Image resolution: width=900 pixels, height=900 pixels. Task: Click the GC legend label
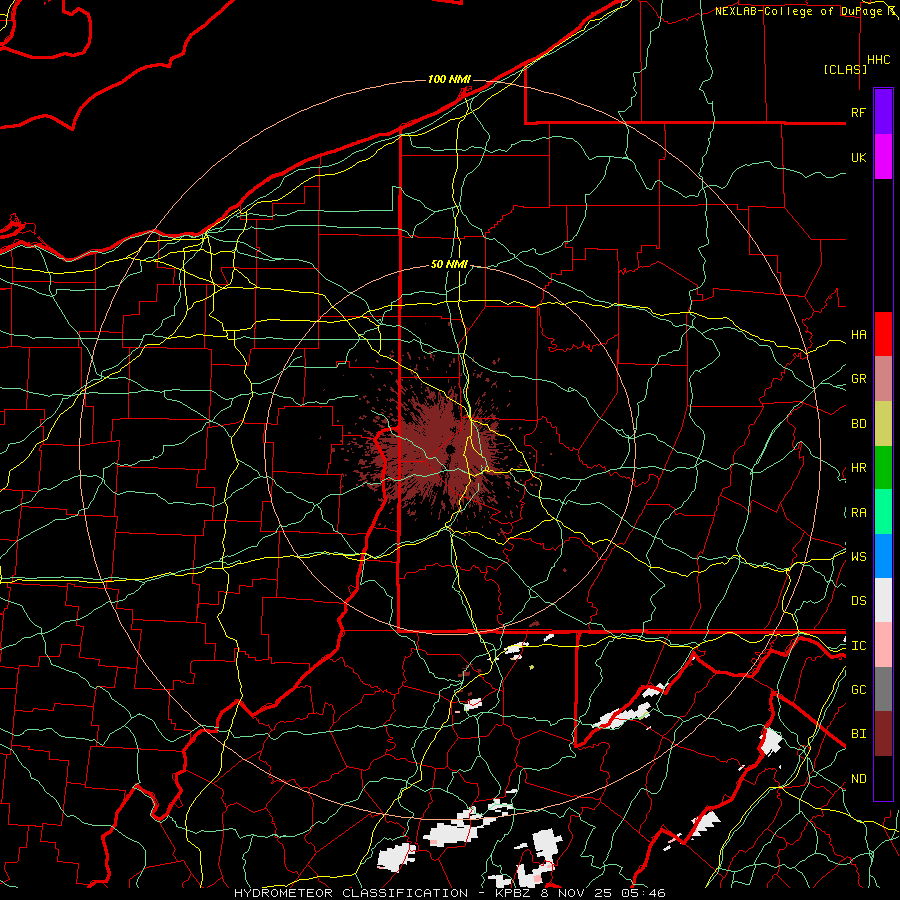(x=858, y=690)
